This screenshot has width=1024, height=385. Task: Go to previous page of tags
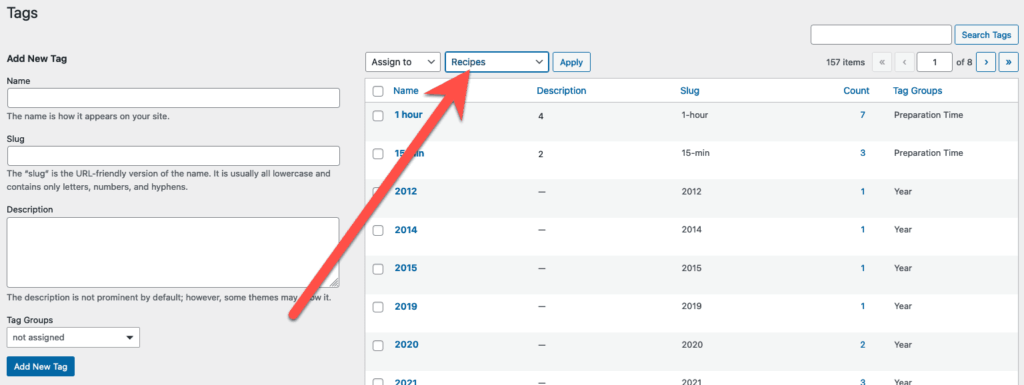904,62
